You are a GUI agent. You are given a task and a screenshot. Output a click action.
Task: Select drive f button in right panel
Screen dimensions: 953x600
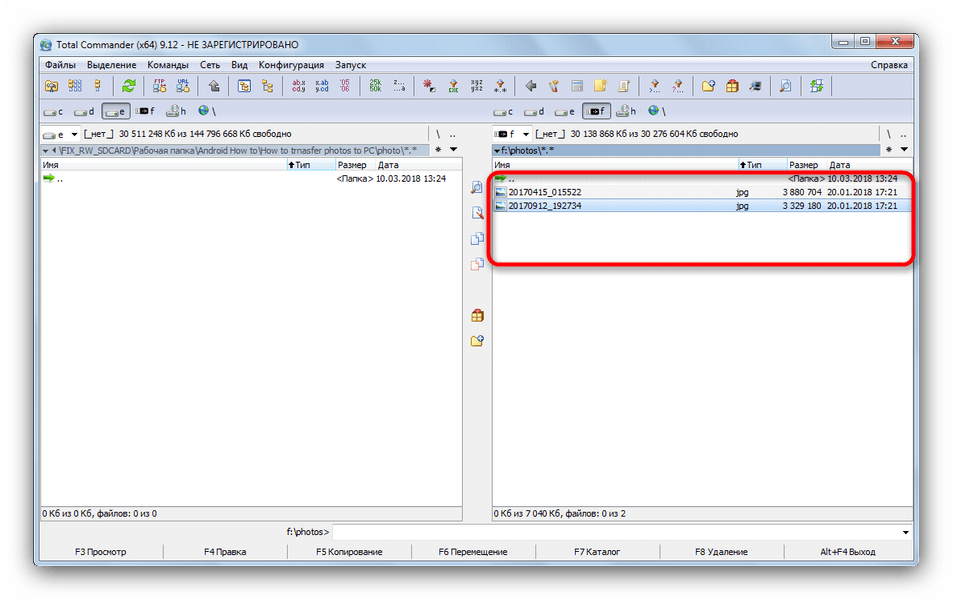[596, 111]
